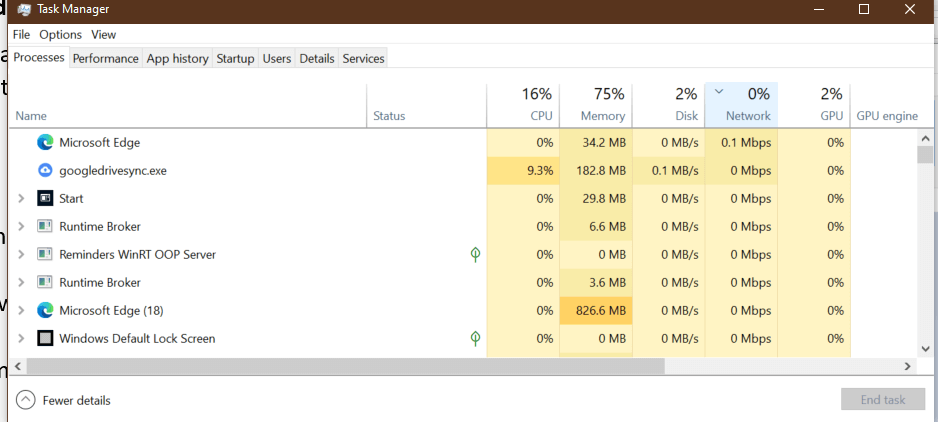Viewport: 942px width, 424px height.
Task: Open the Startup tab
Action: (x=235, y=59)
